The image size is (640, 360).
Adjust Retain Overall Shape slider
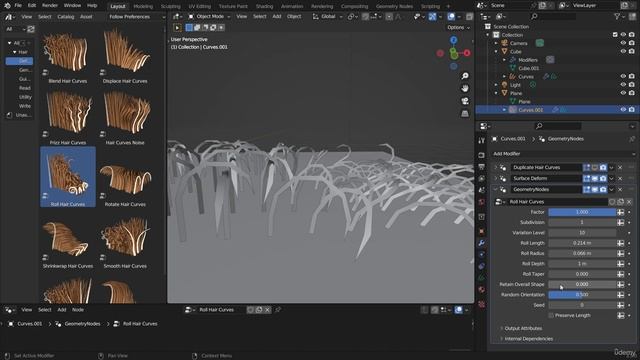582,284
